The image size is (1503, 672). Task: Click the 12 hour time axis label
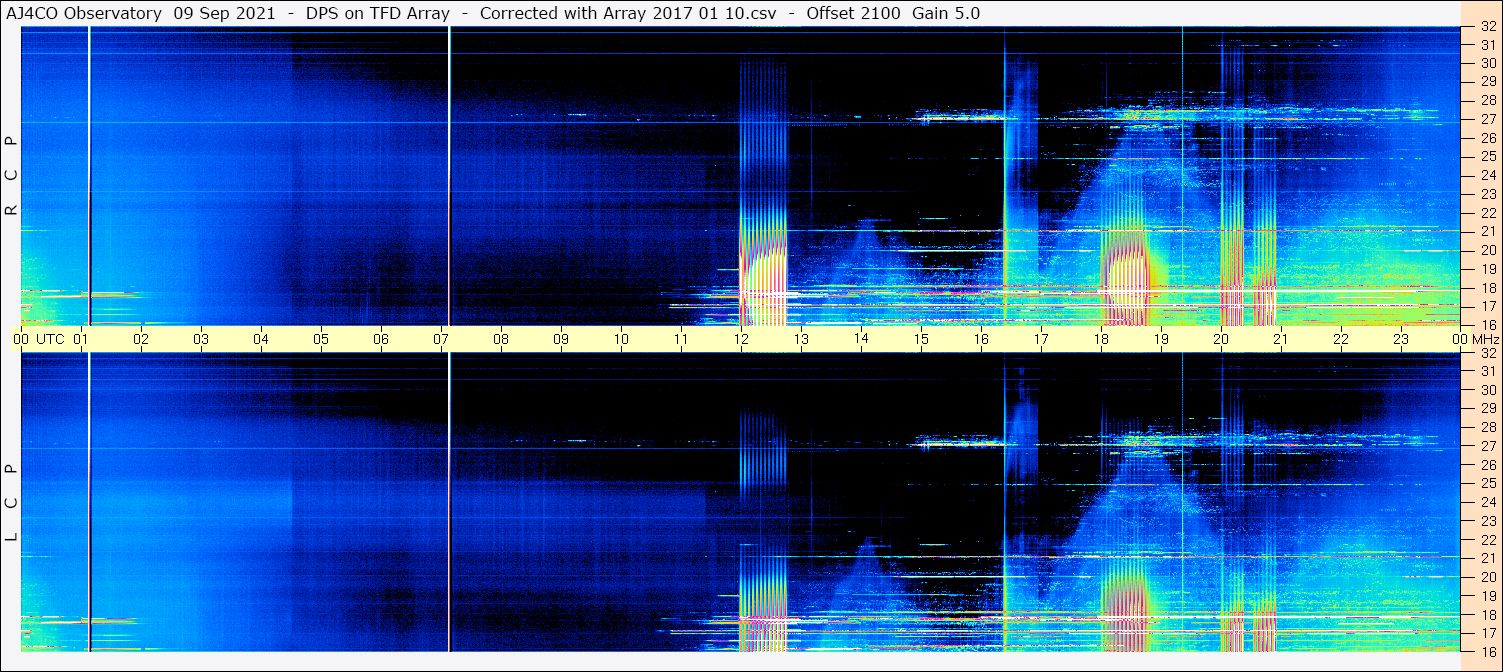coord(741,339)
